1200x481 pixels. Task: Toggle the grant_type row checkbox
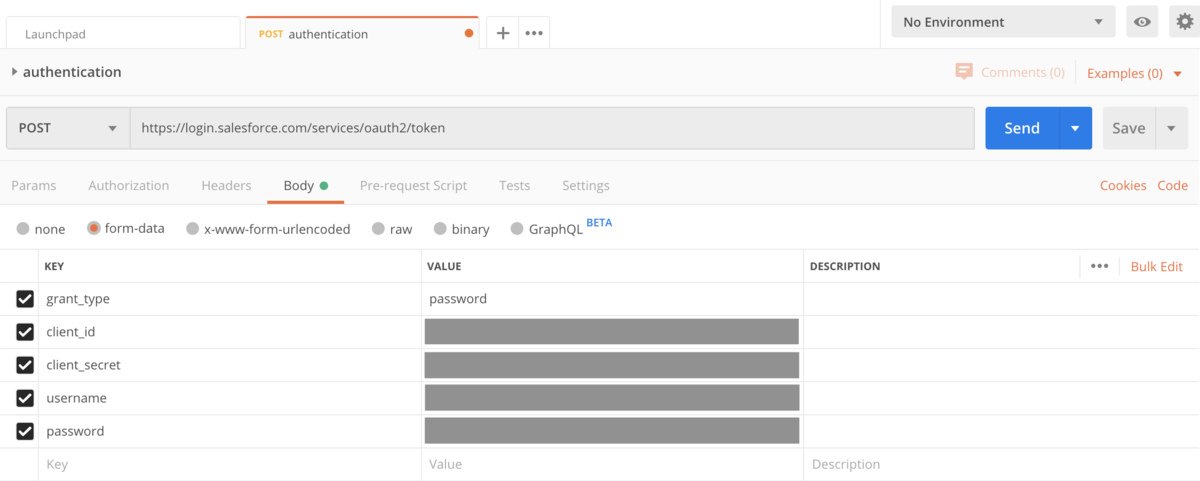pos(25,299)
